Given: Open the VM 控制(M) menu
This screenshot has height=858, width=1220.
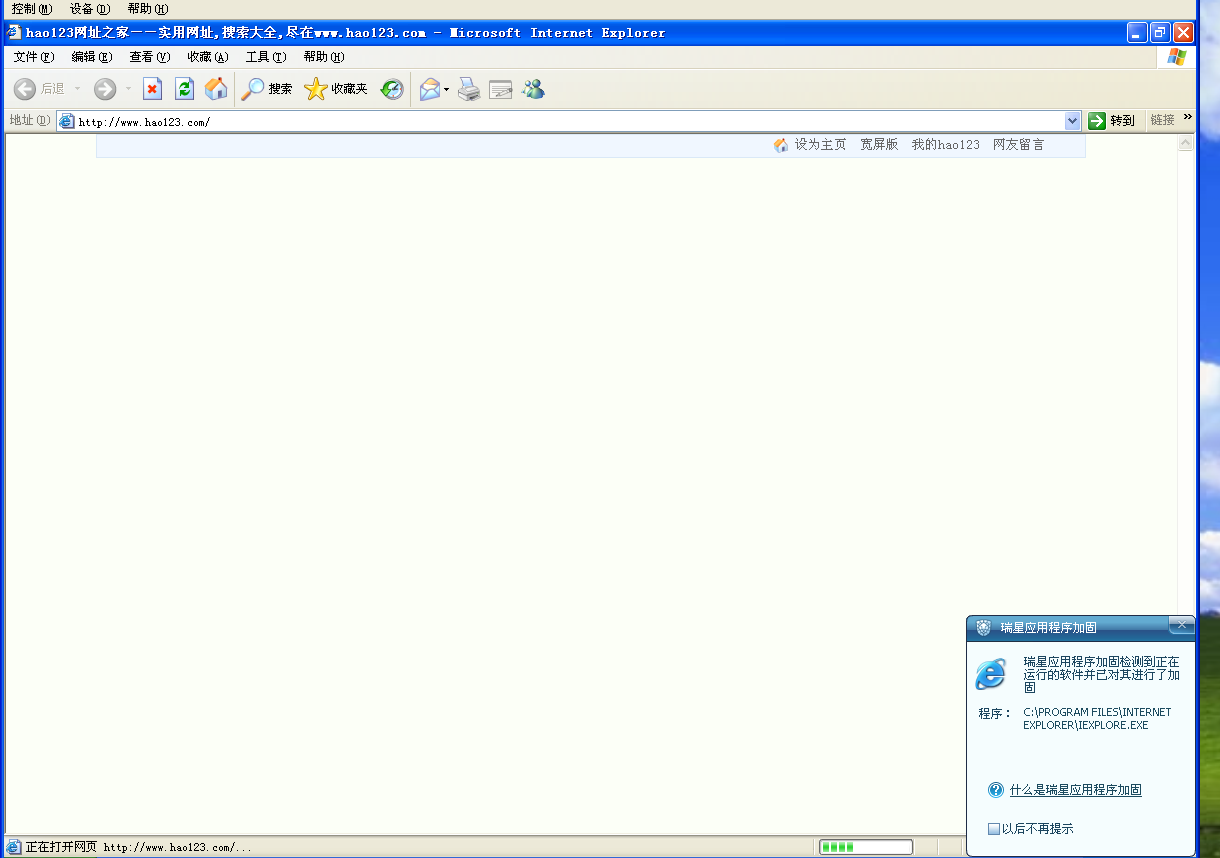Looking at the screenshot, I should pyautogui.click(x=32, y=9).
